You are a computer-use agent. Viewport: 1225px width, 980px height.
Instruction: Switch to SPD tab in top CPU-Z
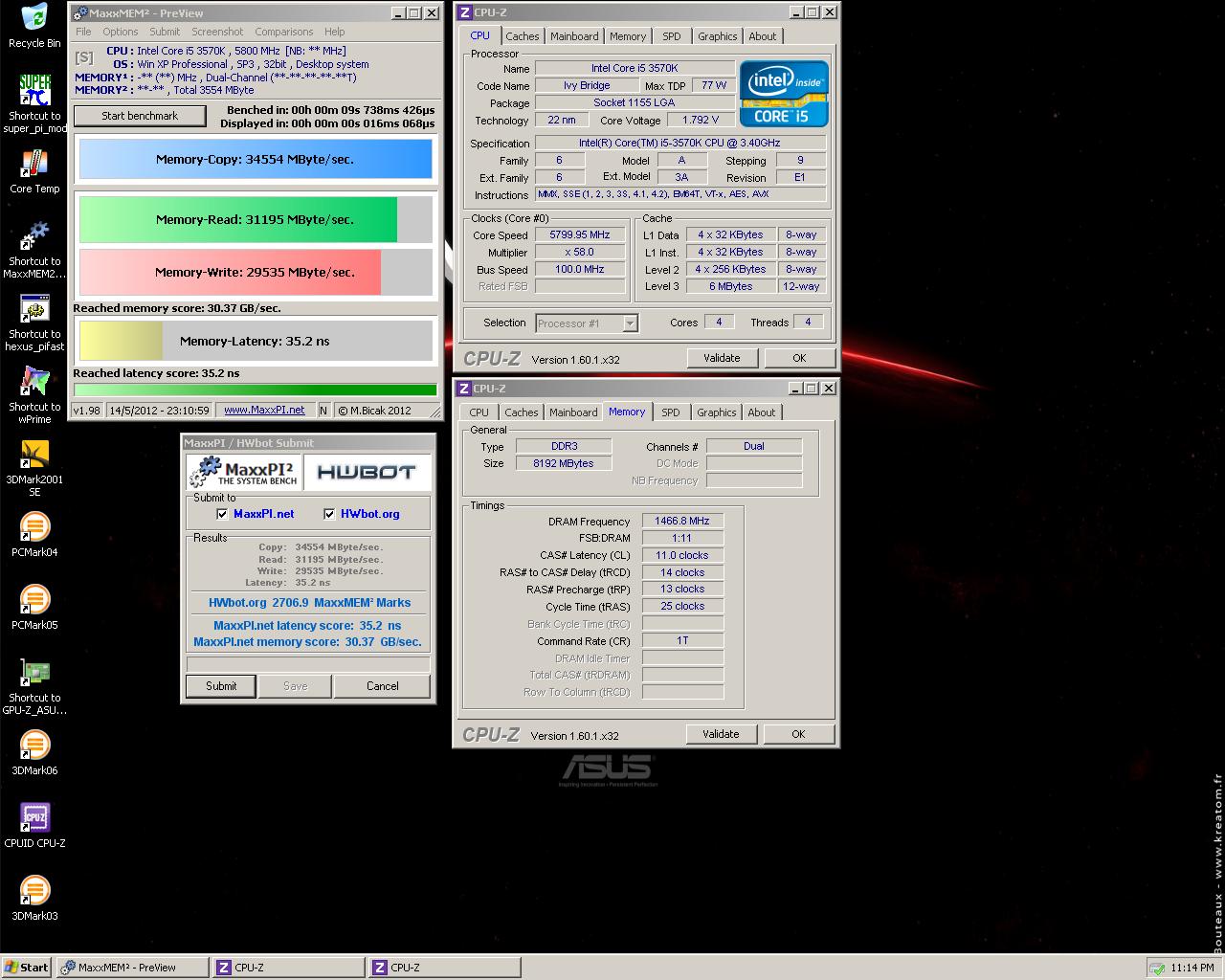[672, 36]
